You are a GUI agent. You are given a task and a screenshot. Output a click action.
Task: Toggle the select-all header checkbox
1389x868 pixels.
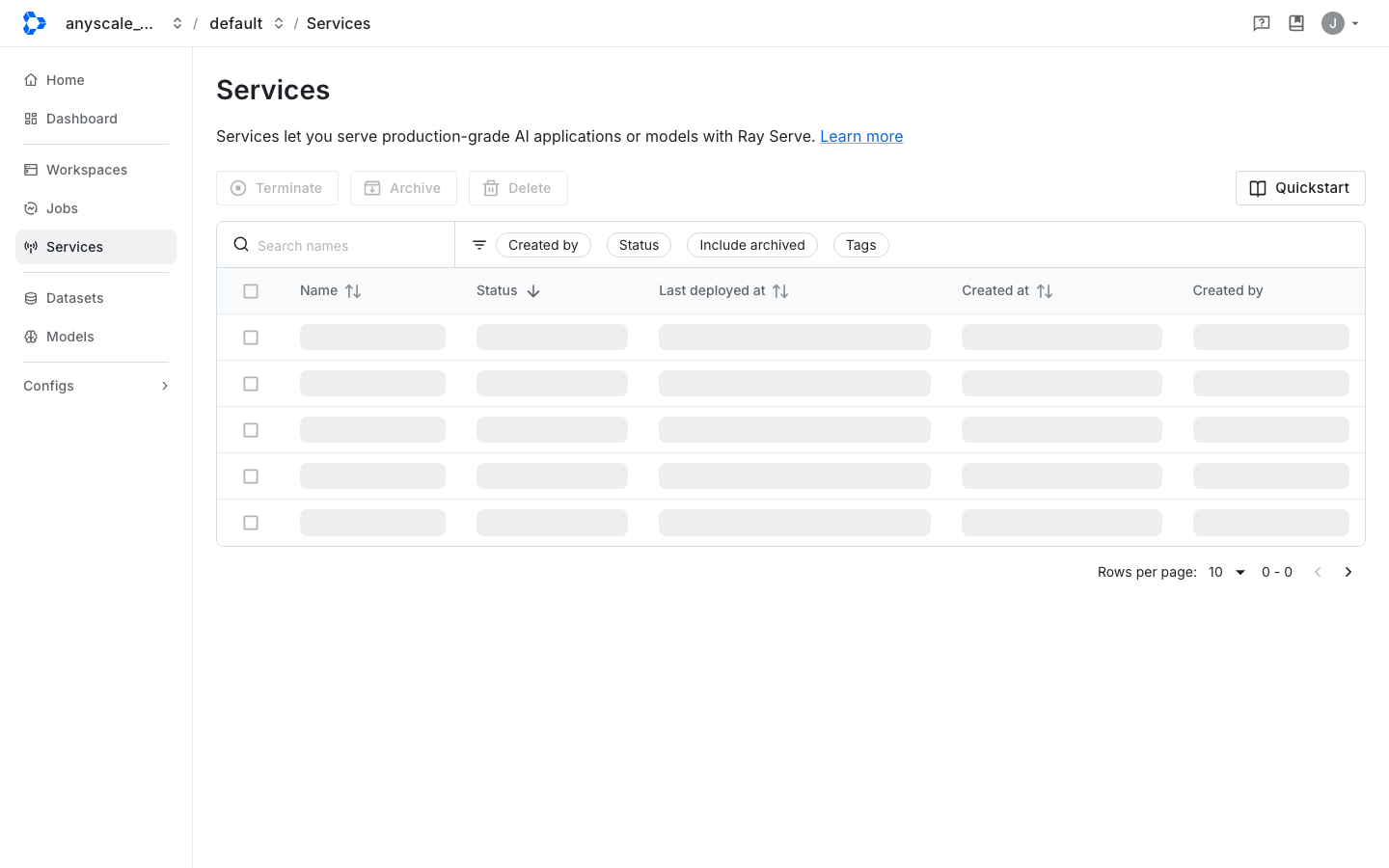pyautogui.click(x=251, y=291)
